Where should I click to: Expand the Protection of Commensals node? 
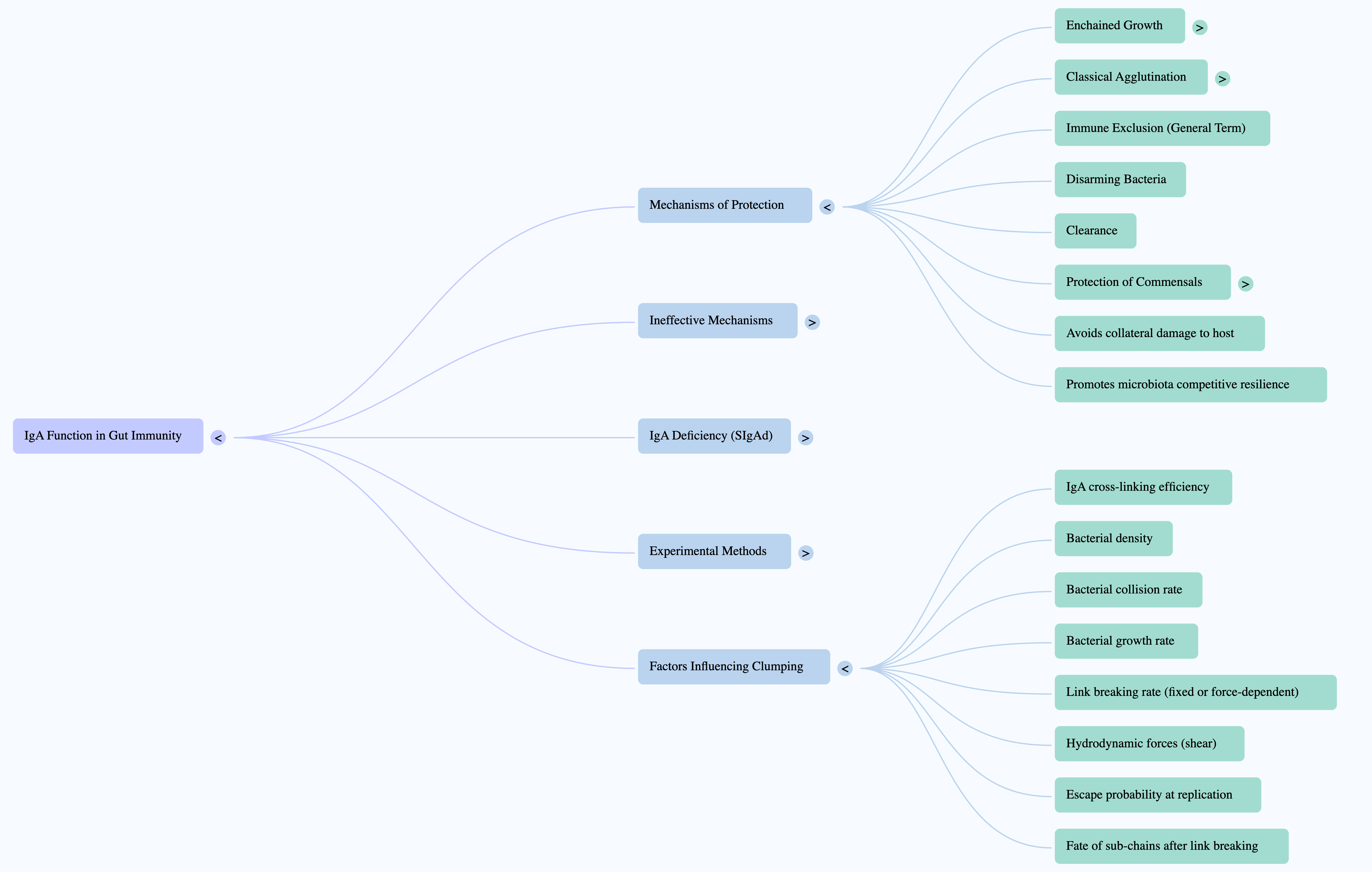[x=1245, y=284]
